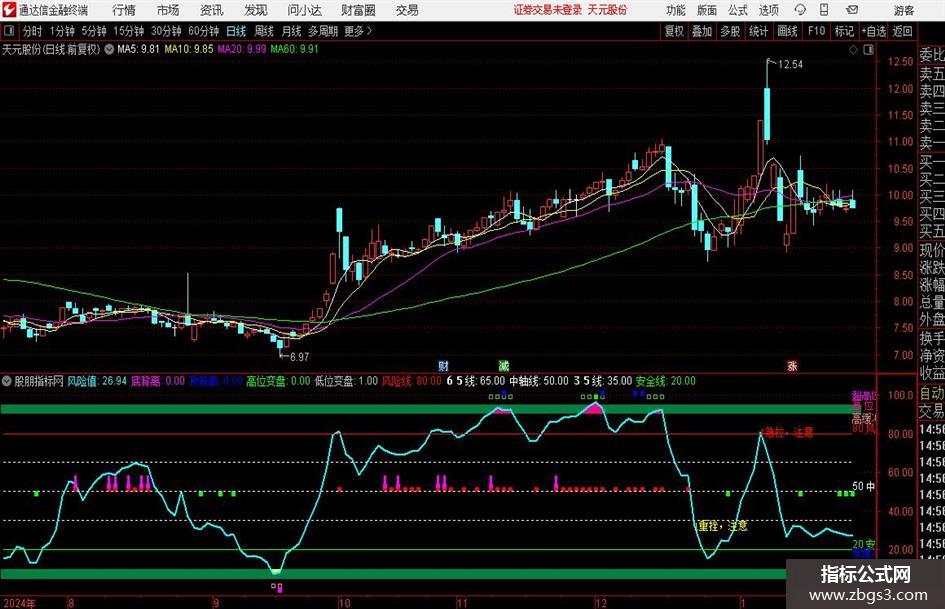Open the F10 company info button
The height and width of the screenshot is (609, 945).
pos(817,31)
